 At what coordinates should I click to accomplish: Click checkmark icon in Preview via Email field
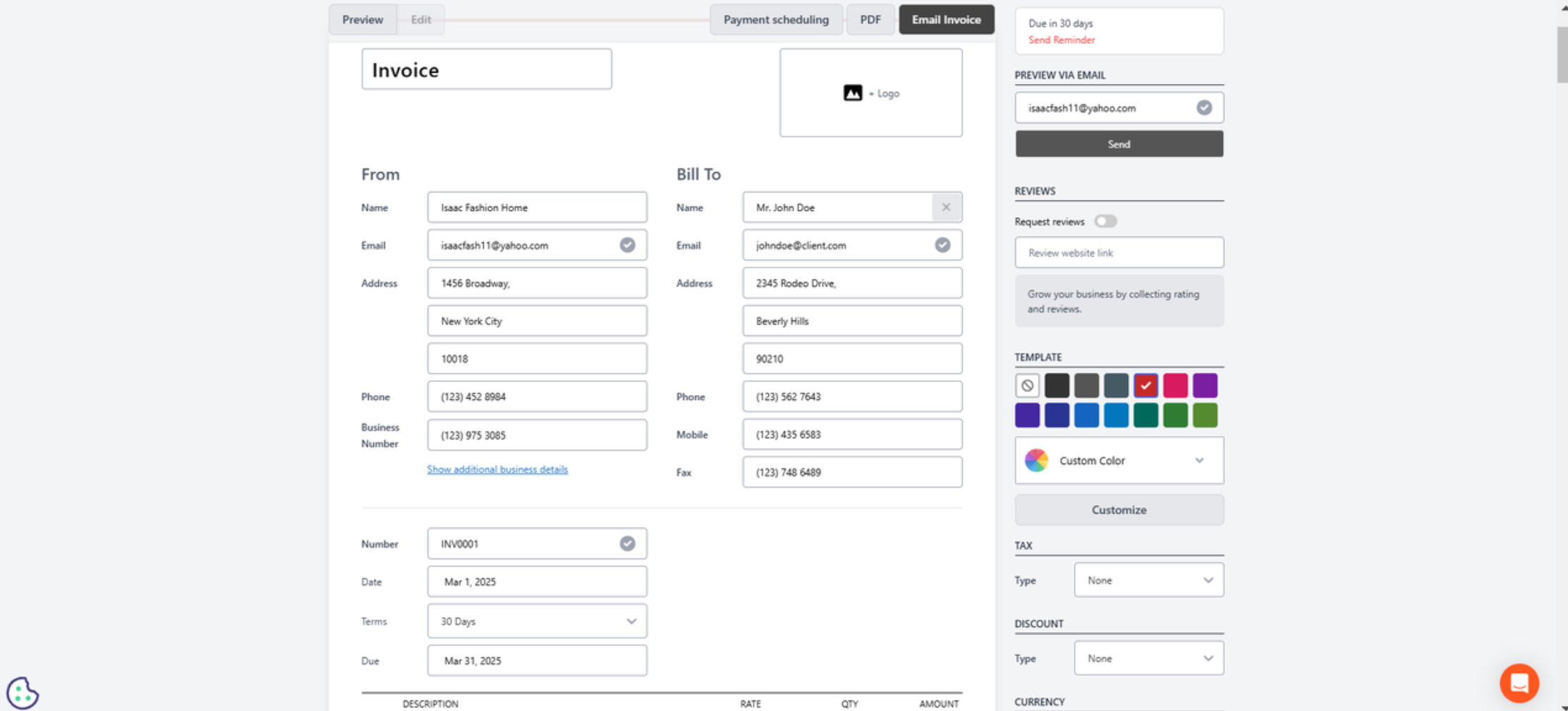1204,107
